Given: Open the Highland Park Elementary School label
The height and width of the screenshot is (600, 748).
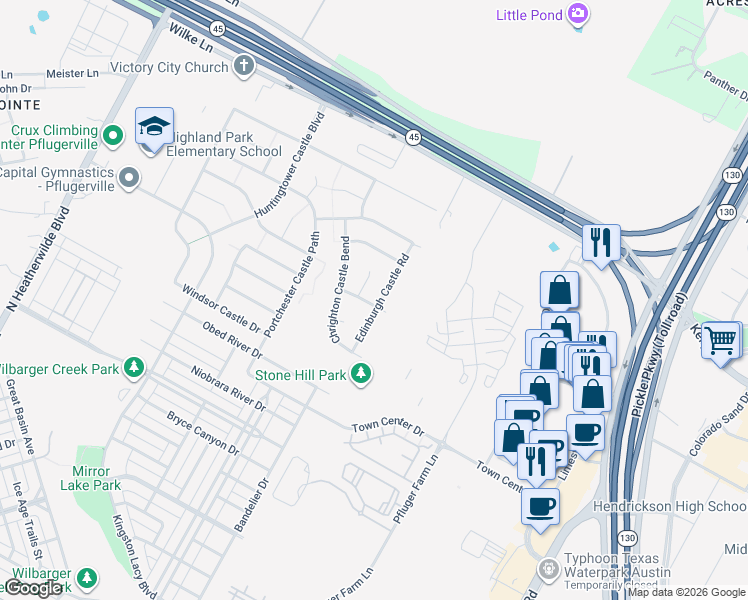Looking at the screenshot, I should pyautogui.click(x=224, y=145).
